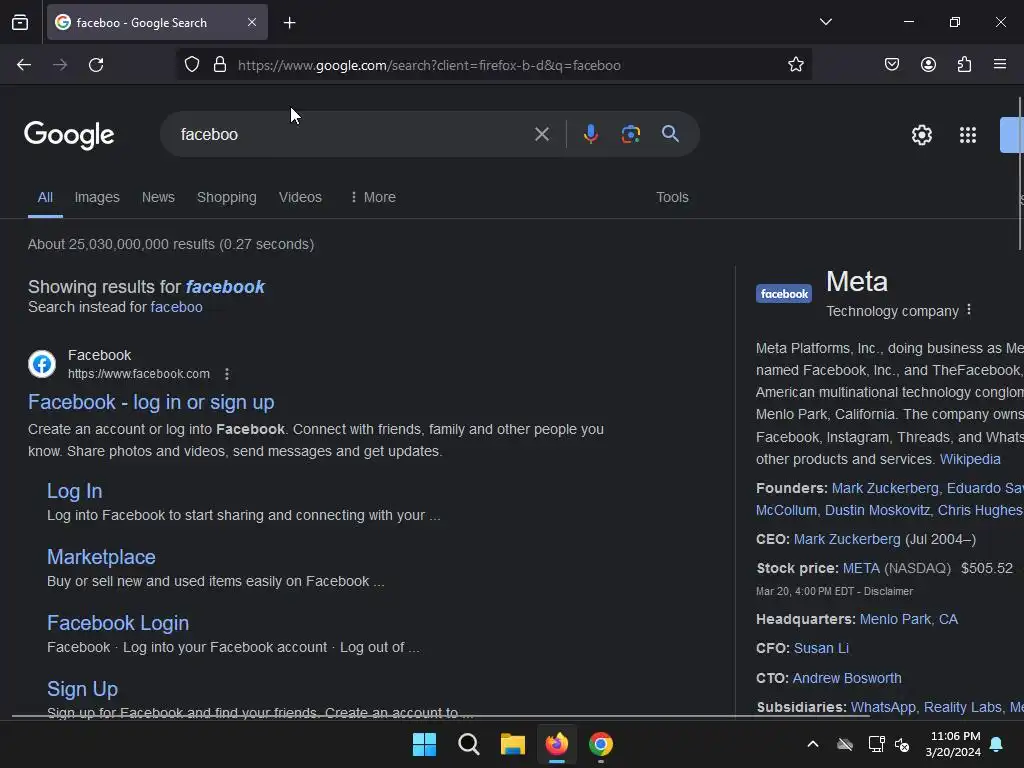1024x768 pixels.
Task: Open Google apps grid
Action: (x=968, y=135)
